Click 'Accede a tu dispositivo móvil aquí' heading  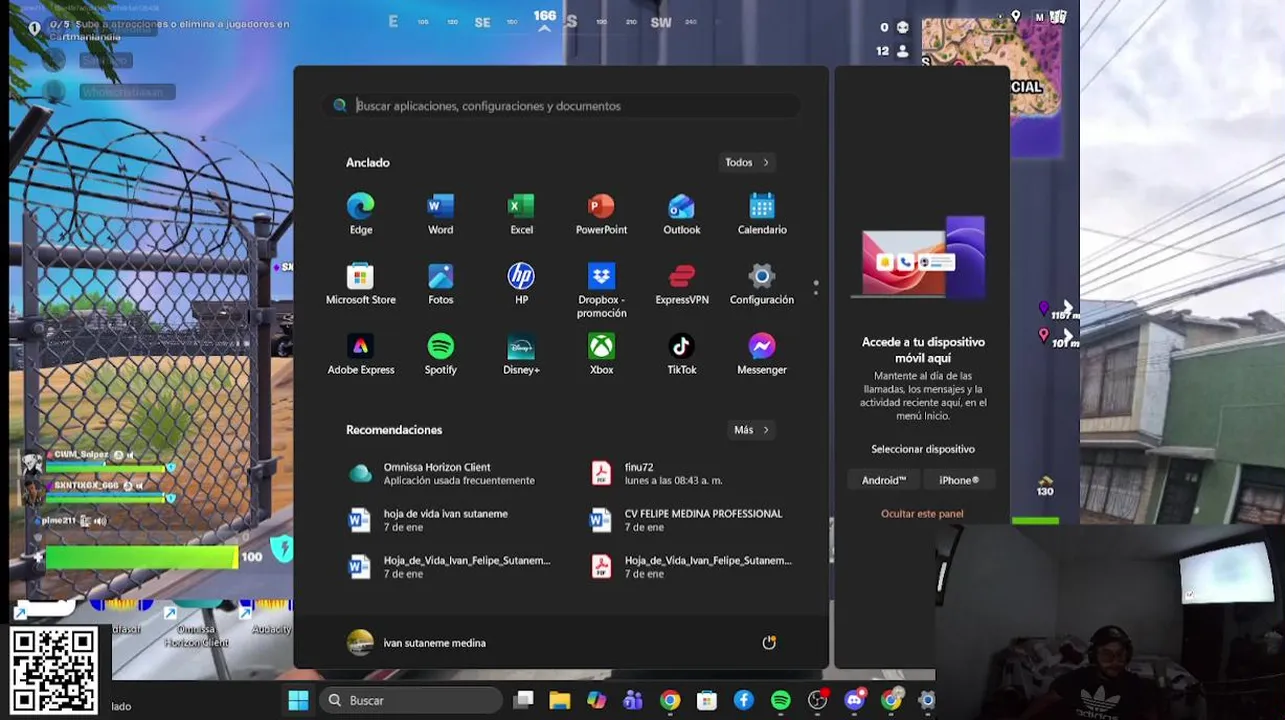tap(923, 350)
